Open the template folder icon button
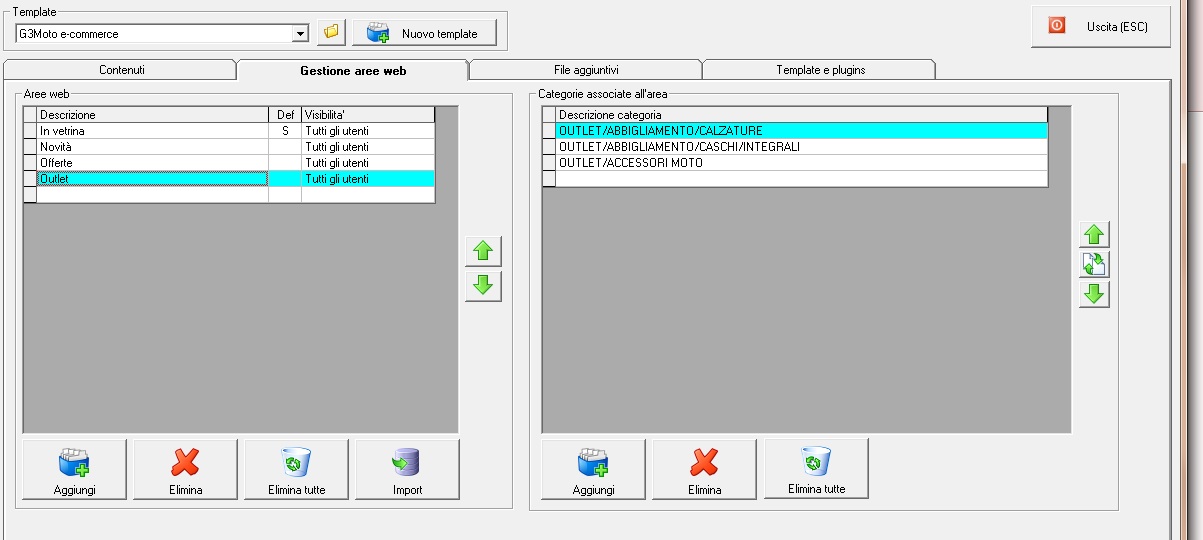Image resolution: width=1203 pixels, height=540 pixels. [x=331, y=33]
